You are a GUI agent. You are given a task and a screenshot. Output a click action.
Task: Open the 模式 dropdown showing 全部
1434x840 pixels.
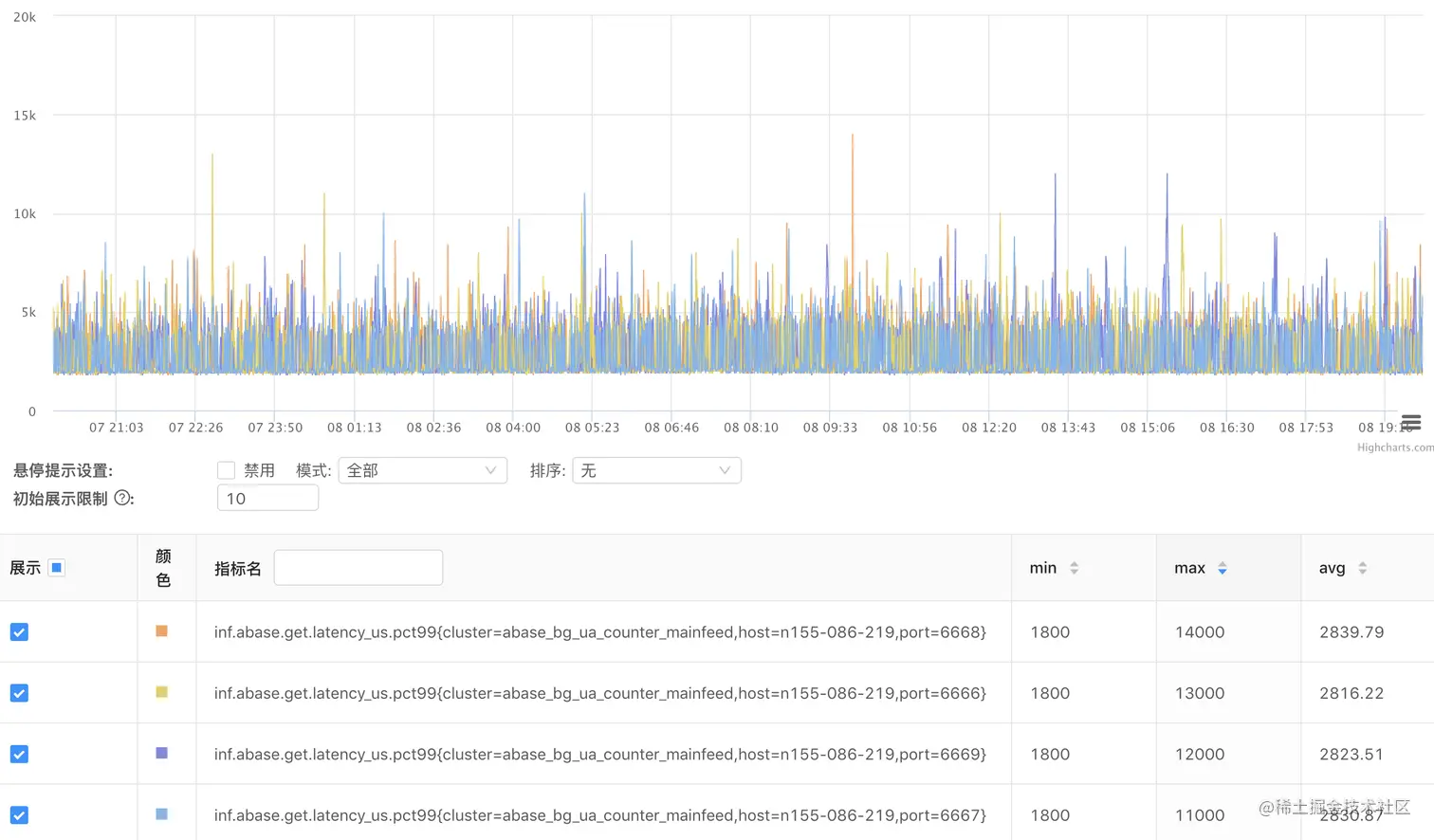pos(422,470)
